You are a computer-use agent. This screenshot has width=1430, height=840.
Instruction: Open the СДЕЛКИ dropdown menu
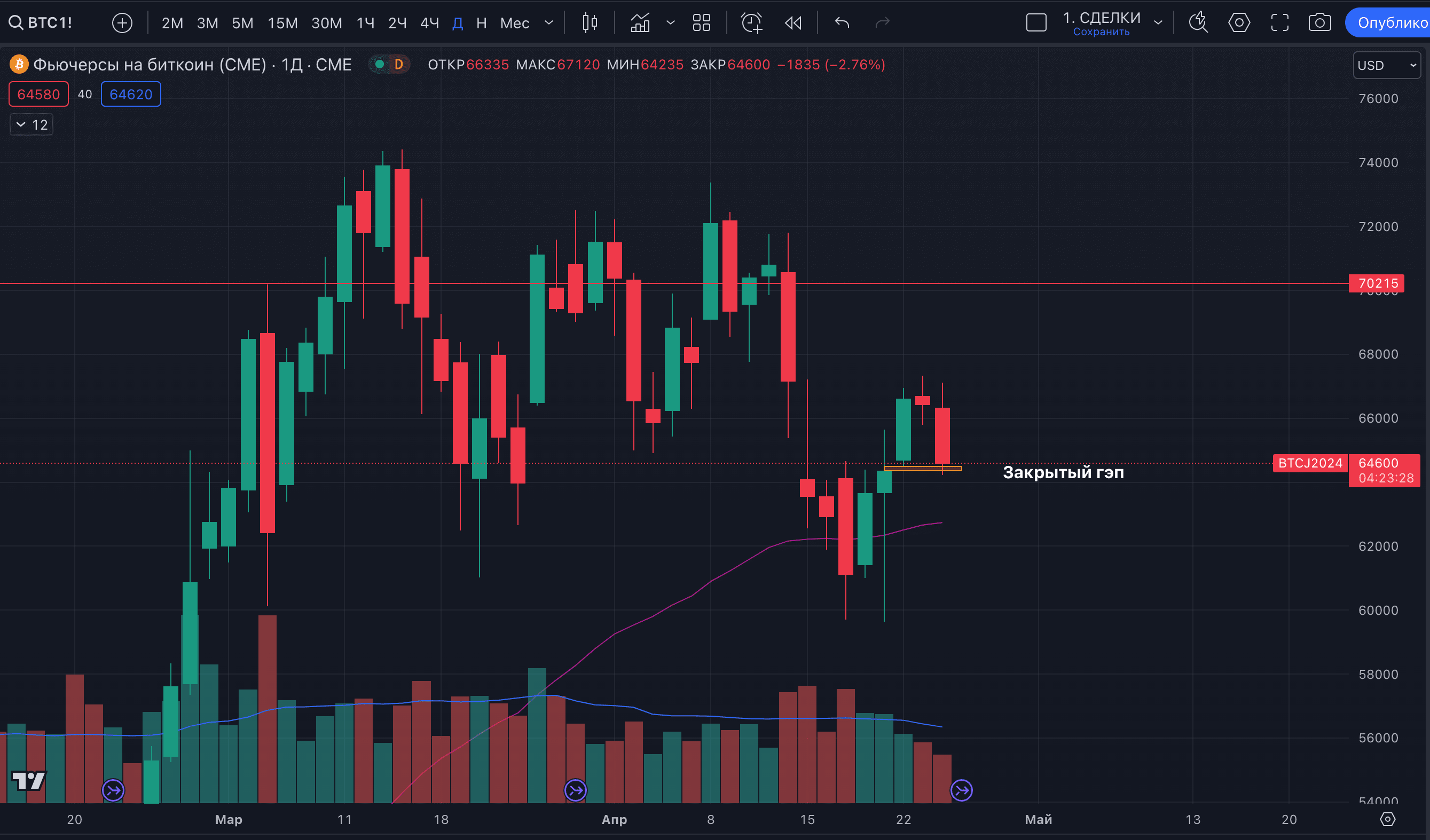pos(1159,23)
